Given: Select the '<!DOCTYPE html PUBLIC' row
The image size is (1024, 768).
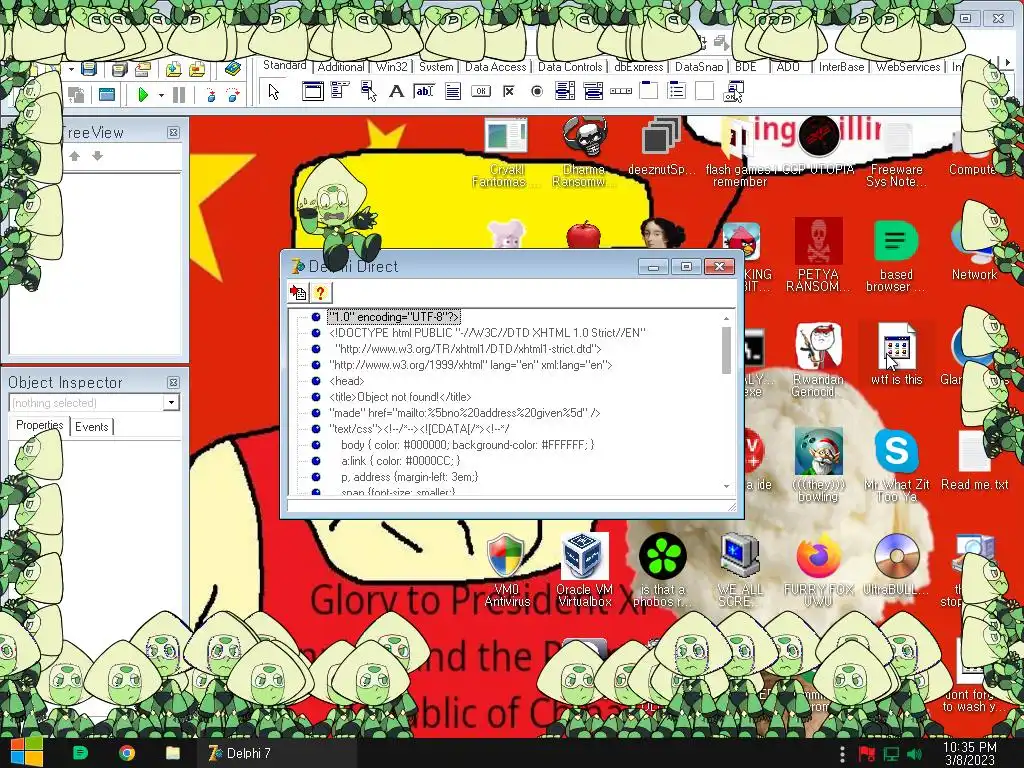Looking at the screenshot, I should [487, 332].
